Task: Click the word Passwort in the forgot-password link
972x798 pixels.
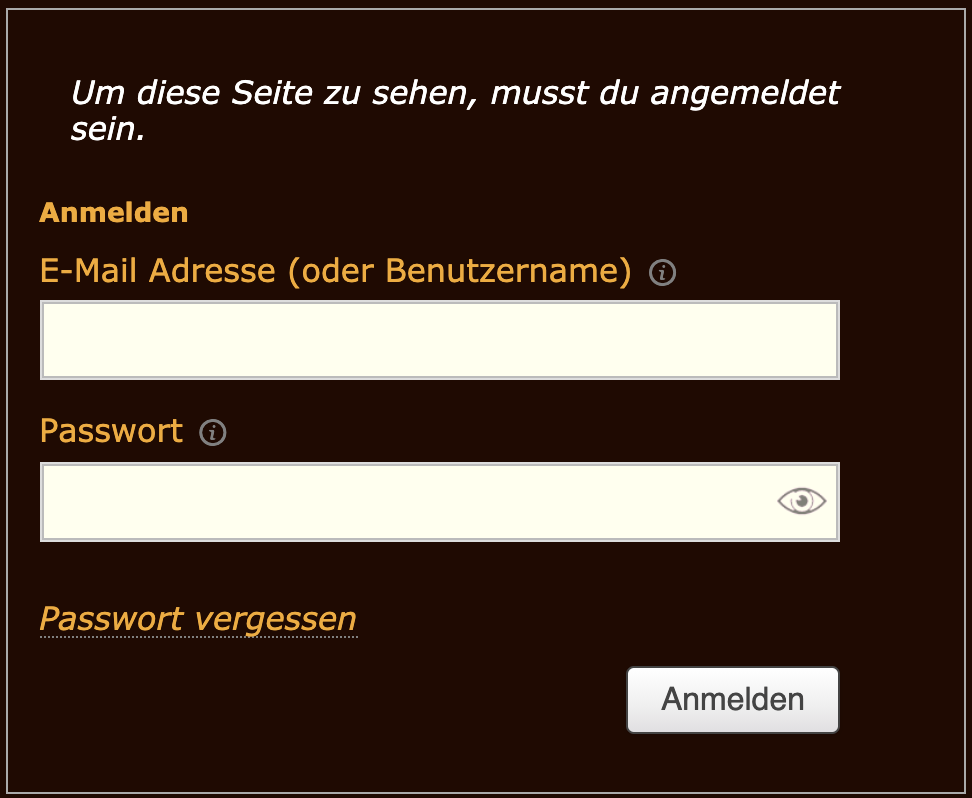Action: click(x=111, y=619)
